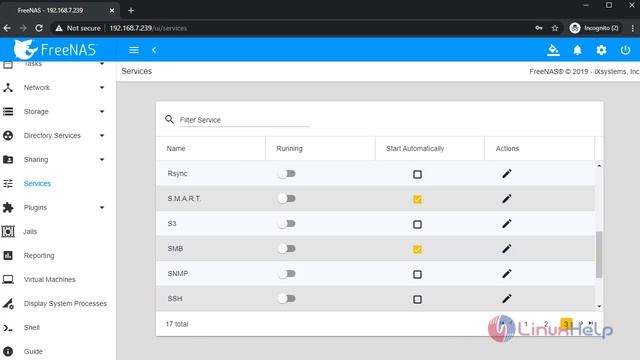
Task: Edit the Rsync service
Action: tap(507, 174)
